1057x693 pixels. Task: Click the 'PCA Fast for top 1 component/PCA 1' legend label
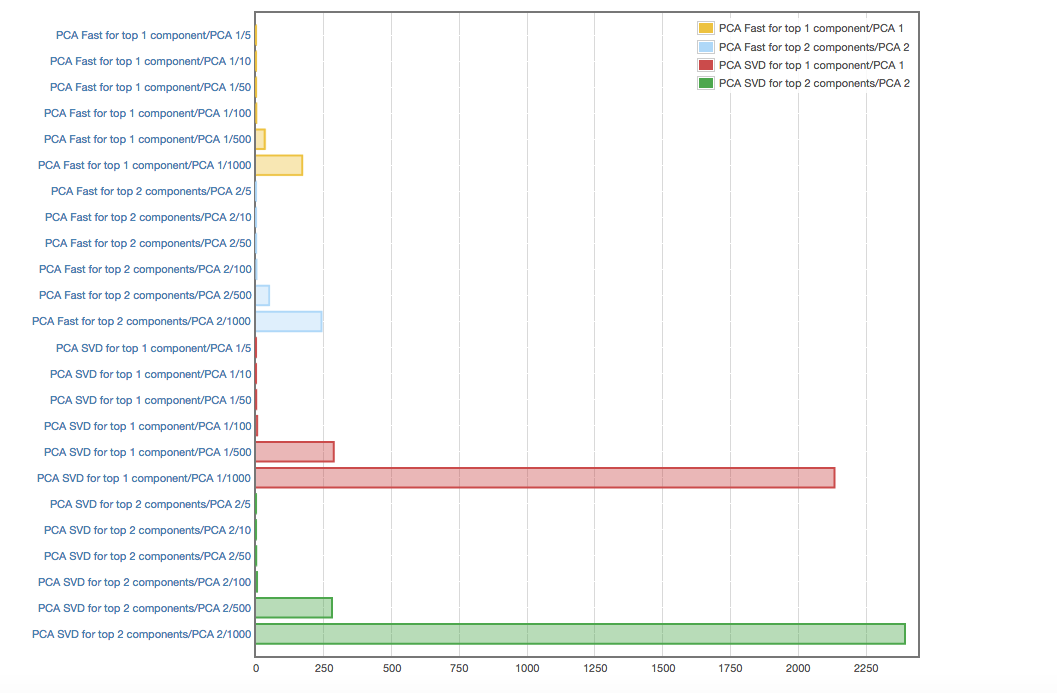pyautogui.click(x=811, y=28)
